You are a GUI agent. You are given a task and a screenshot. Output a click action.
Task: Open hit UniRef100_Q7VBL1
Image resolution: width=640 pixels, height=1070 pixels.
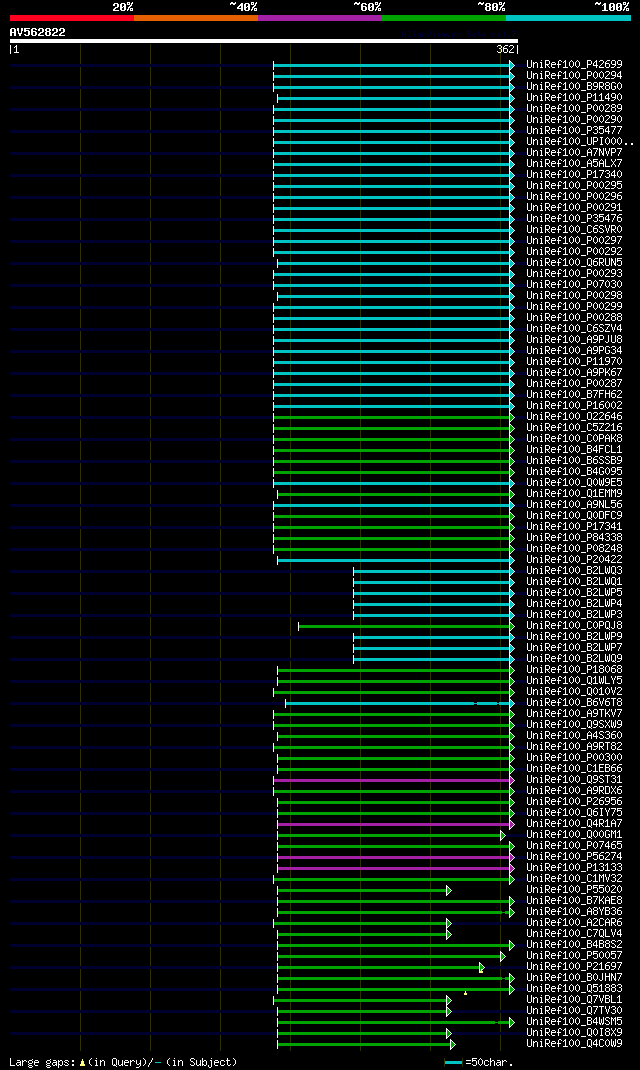574,1000
